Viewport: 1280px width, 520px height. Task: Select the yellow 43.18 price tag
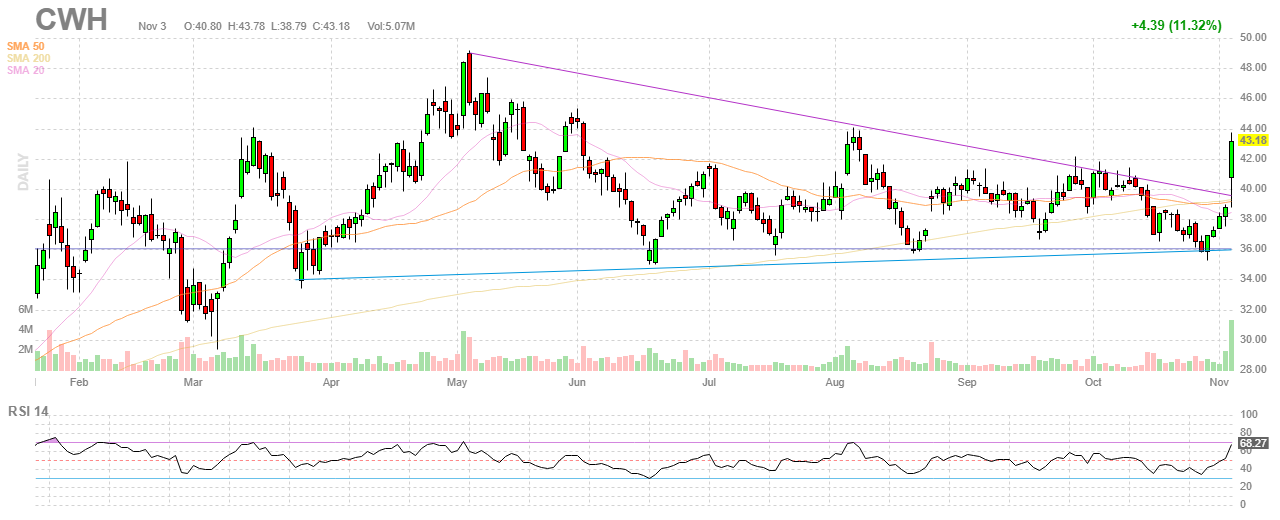point(1253,140)
